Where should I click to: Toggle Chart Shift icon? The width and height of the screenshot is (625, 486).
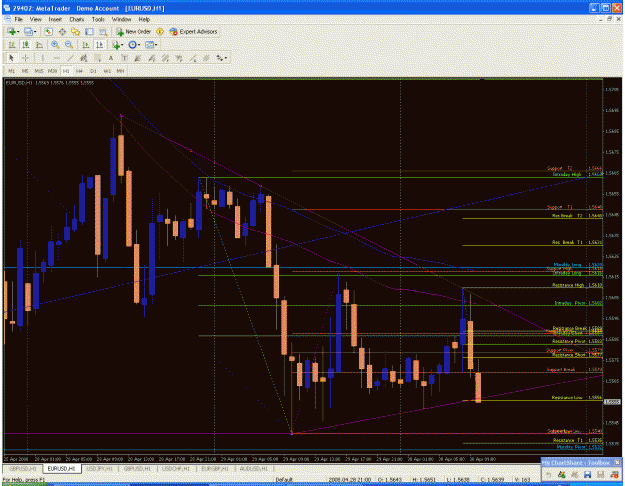[x=100, y=45]
